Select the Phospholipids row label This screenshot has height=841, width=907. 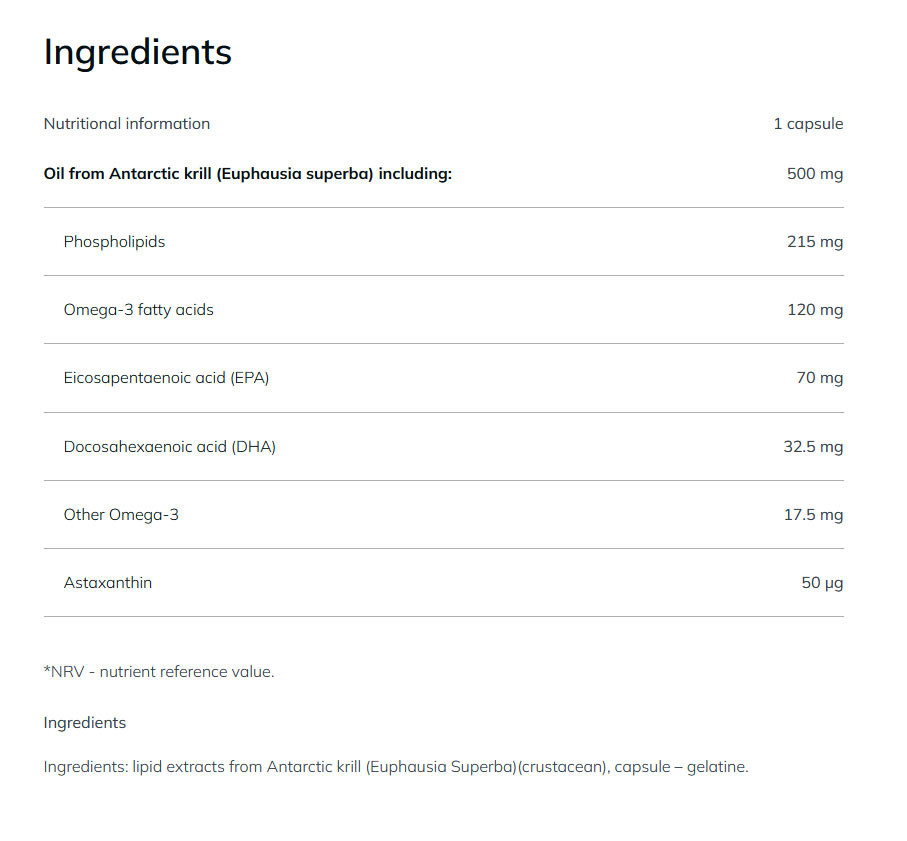tap(114, 242)
